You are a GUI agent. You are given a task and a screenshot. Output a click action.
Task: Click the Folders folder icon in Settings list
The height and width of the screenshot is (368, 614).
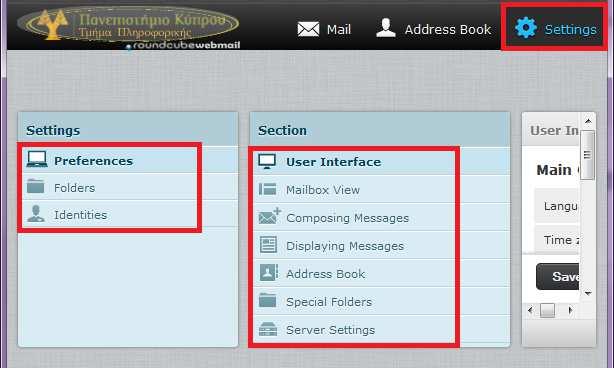(x=36, y=186)
